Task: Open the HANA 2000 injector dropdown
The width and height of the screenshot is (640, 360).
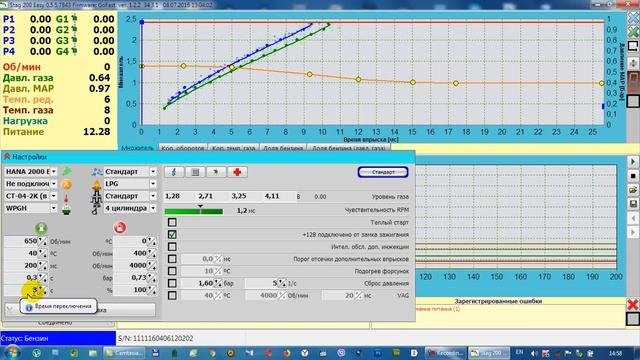Action: point(31,171)
